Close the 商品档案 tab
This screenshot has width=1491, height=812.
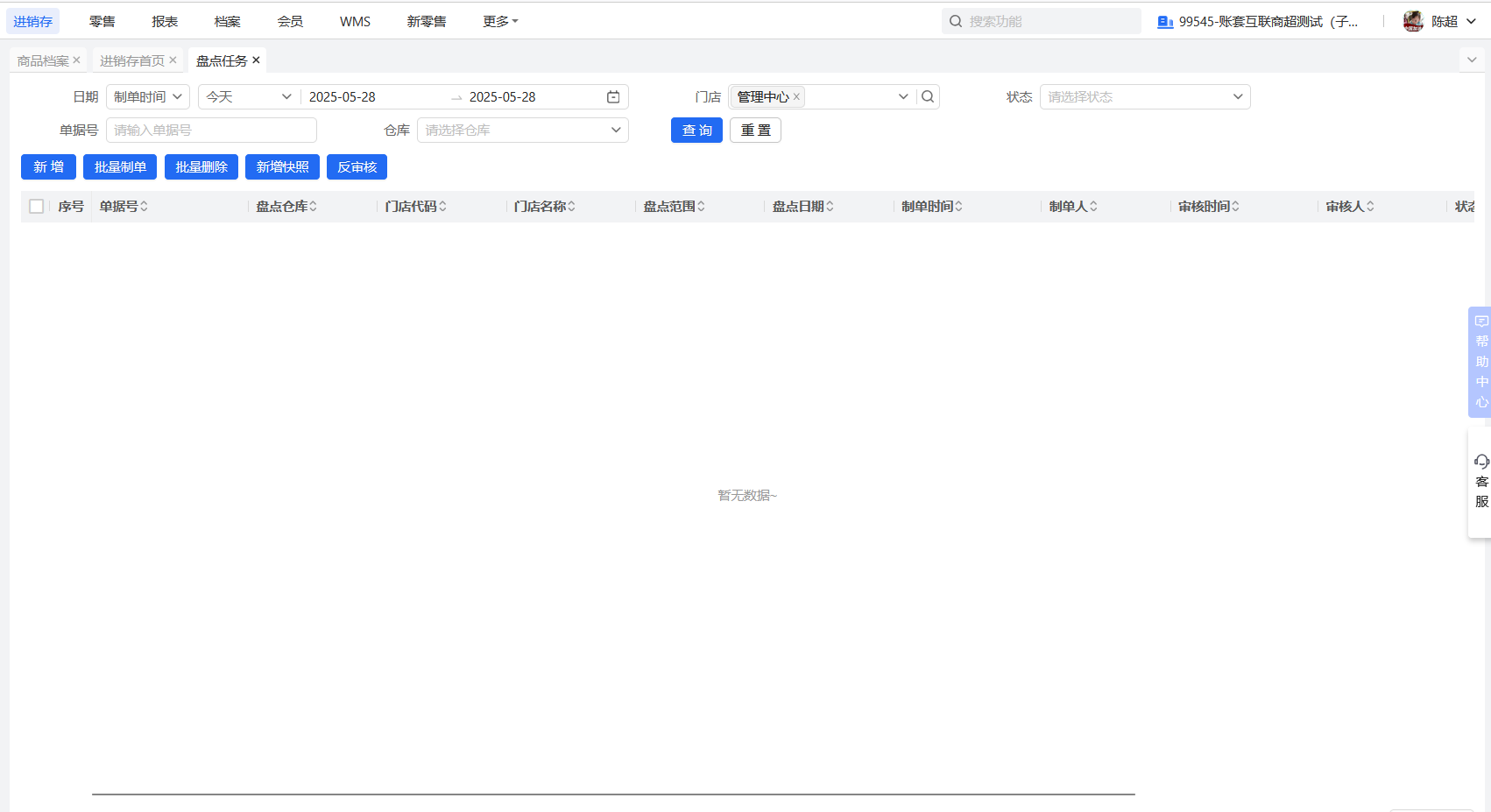(x=76, y=60)
